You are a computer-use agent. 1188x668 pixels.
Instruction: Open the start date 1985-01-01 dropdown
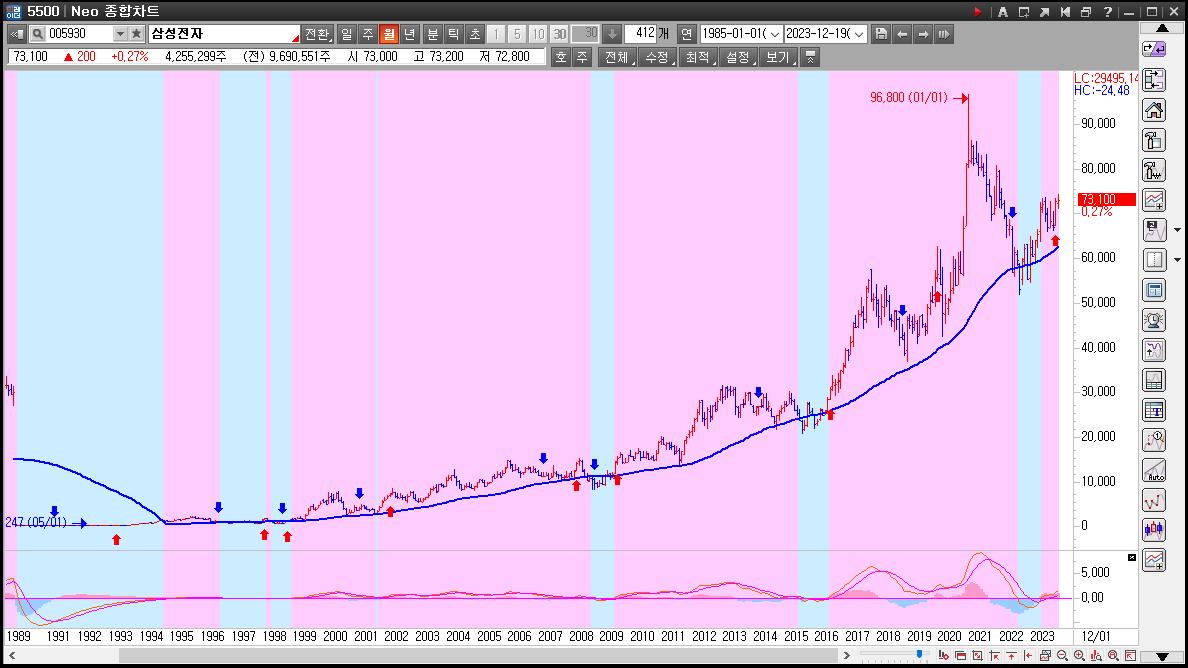pyautogui.click(x=774, y=35)
